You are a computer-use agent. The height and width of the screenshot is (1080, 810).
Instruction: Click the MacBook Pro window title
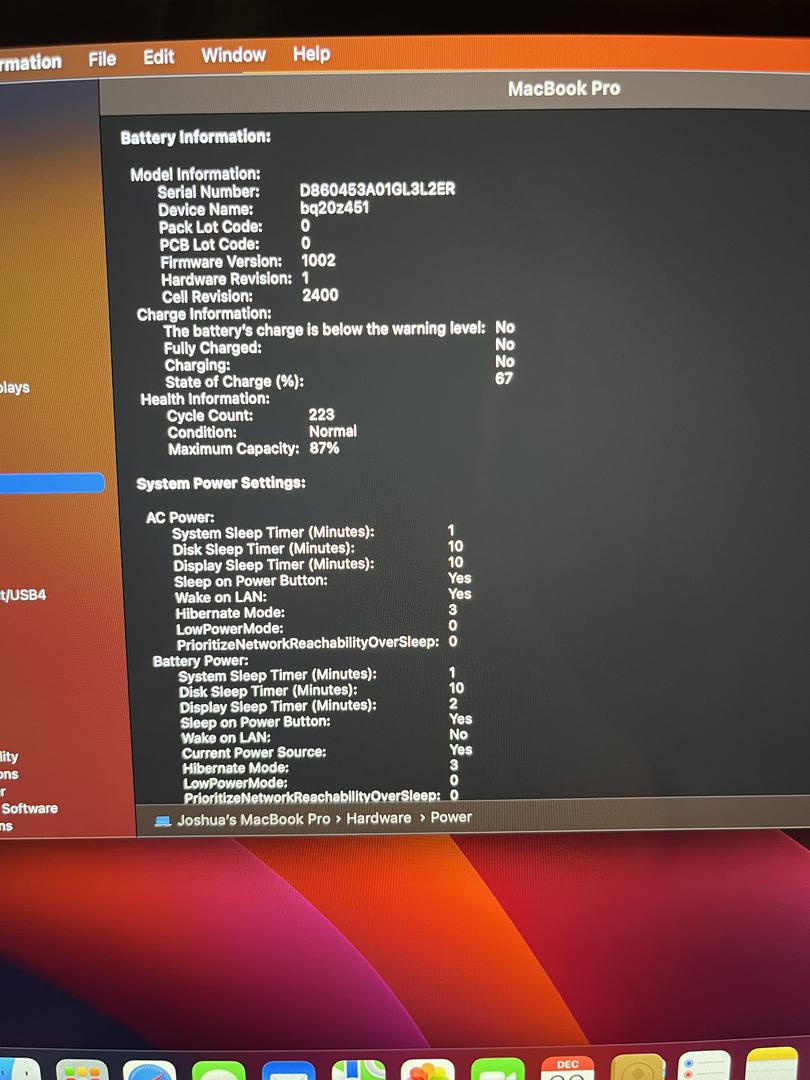pos(564,88)
